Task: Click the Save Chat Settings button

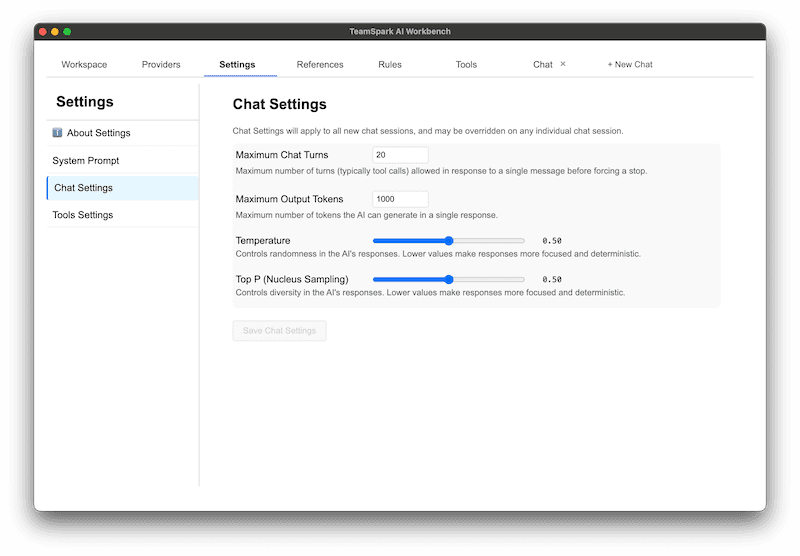Action: tap(280, 331)
